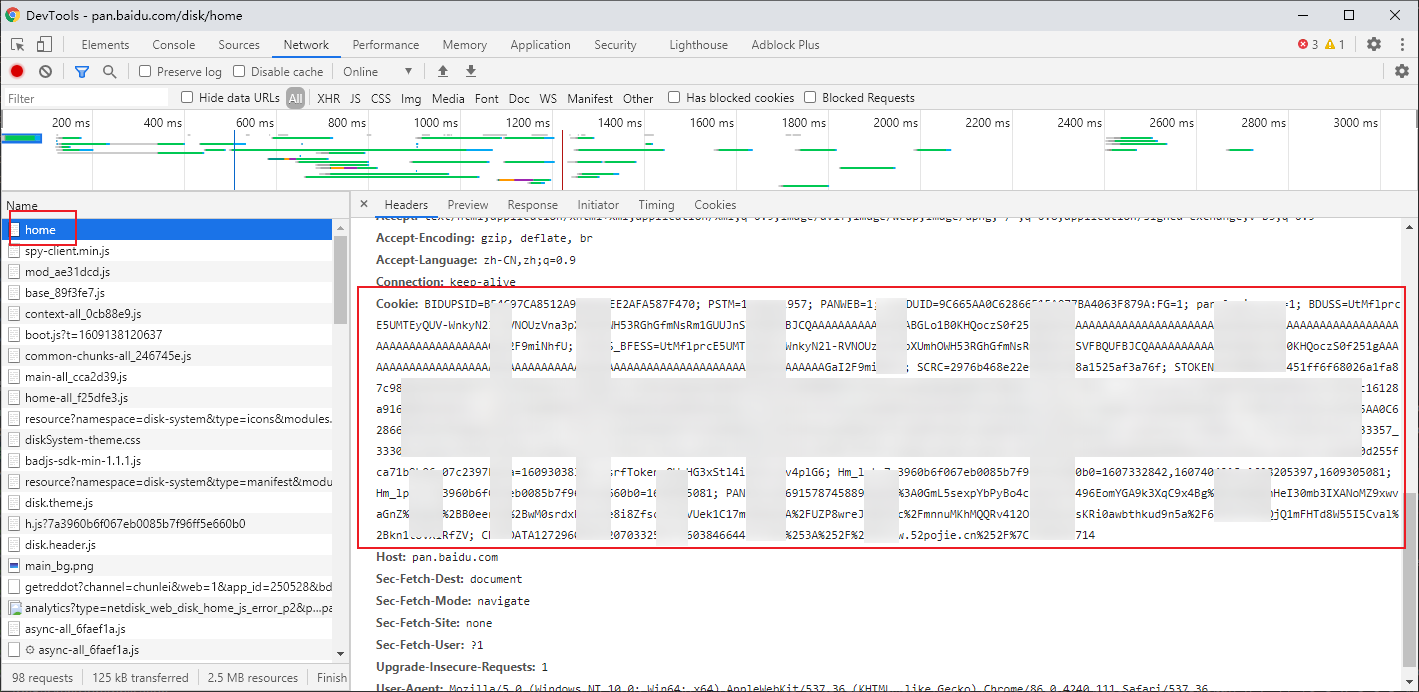Open network search with magnifier icon
The image size is (1419, 692).
click(110, 71)
